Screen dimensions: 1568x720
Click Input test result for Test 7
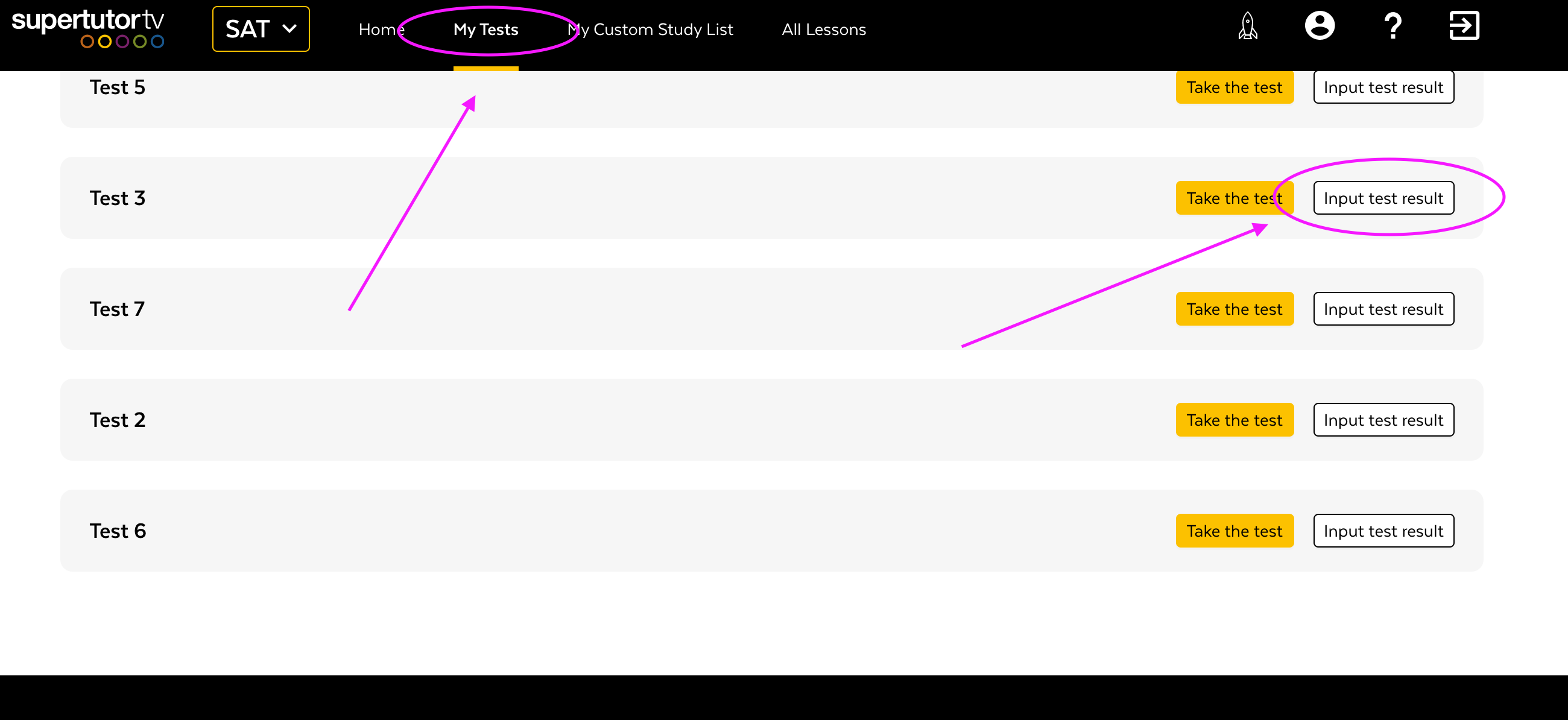point(1383,309)
